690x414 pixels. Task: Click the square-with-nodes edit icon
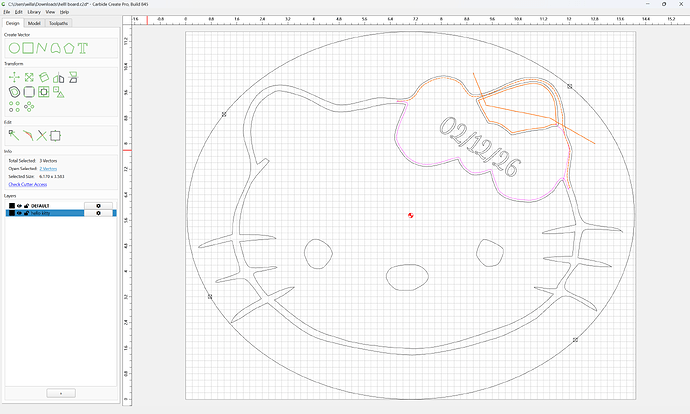tap(55, 136)
